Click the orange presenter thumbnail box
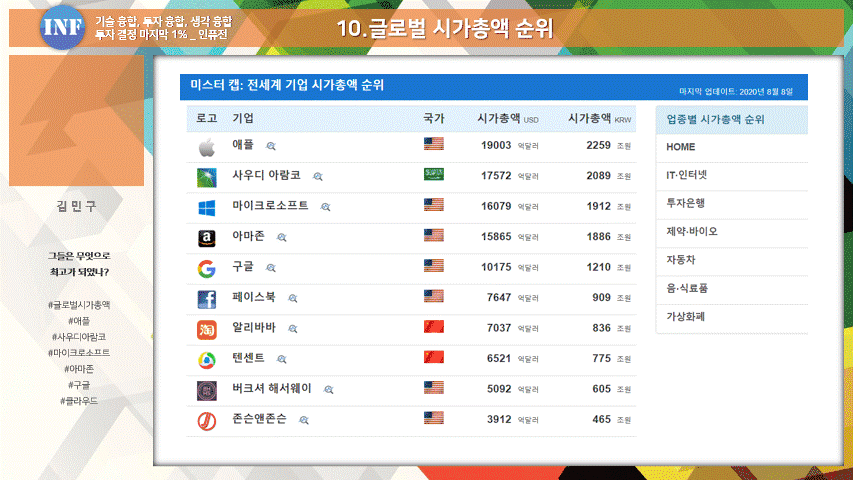The width and height of the screenshot is (853, 480). click(x=77, y=120)
